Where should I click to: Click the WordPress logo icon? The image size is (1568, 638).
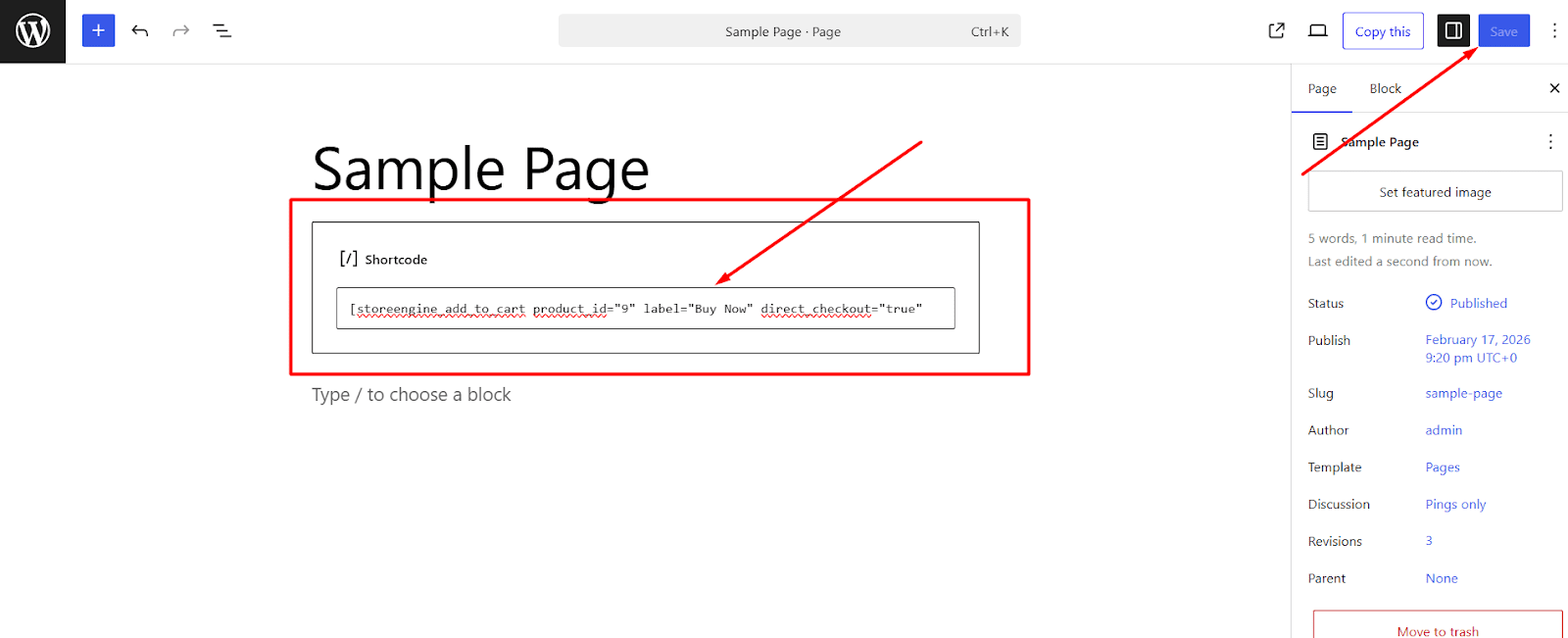[x=32, y=31]
